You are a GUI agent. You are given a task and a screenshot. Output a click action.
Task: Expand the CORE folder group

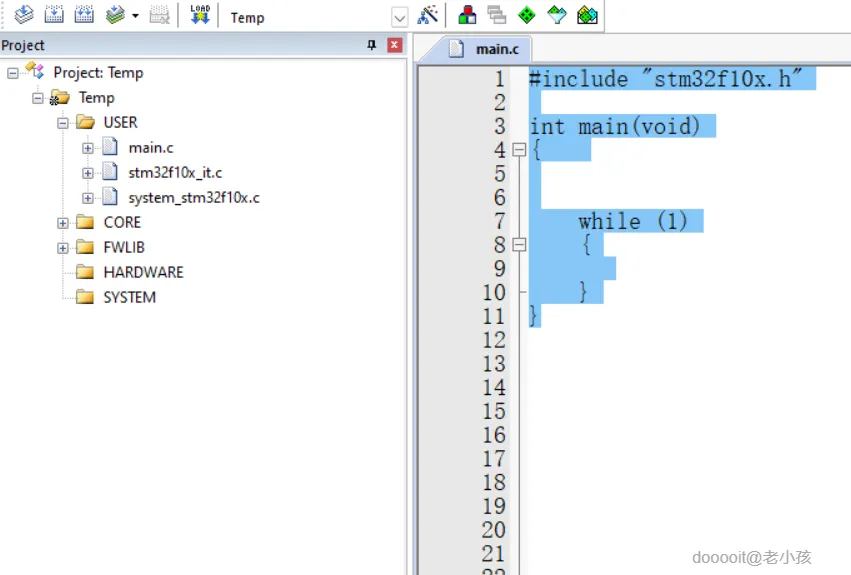[x=63, y=223]
